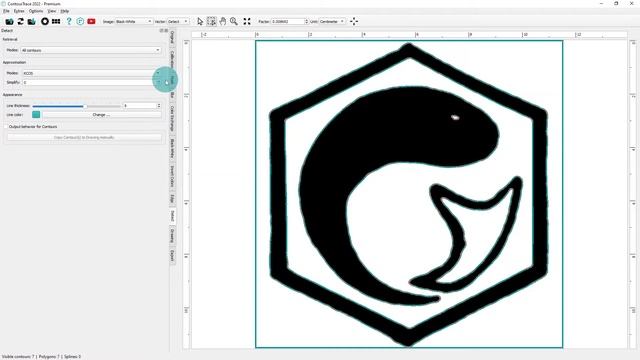Click the status bar contour count text
This screenshot has height=360, width=640.
click(x=42, y=356)
